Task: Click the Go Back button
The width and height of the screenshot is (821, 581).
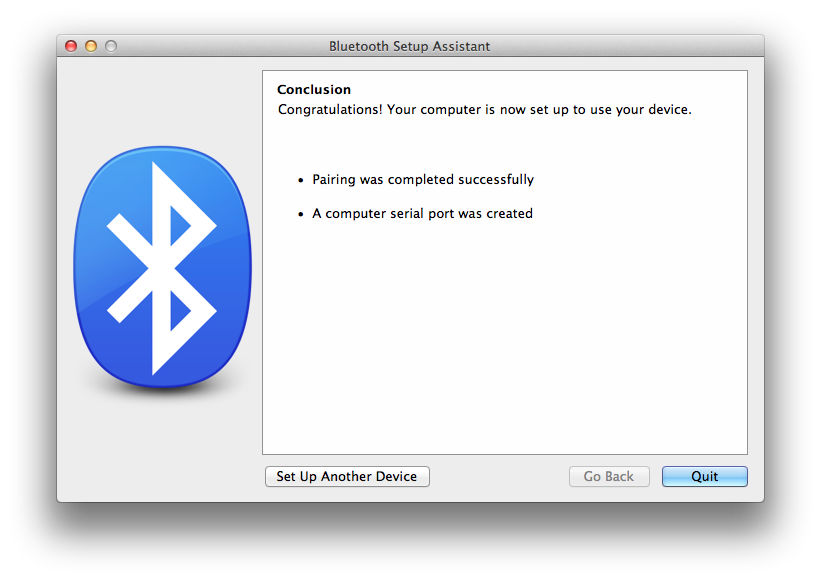Action: (x=609, y=476)
